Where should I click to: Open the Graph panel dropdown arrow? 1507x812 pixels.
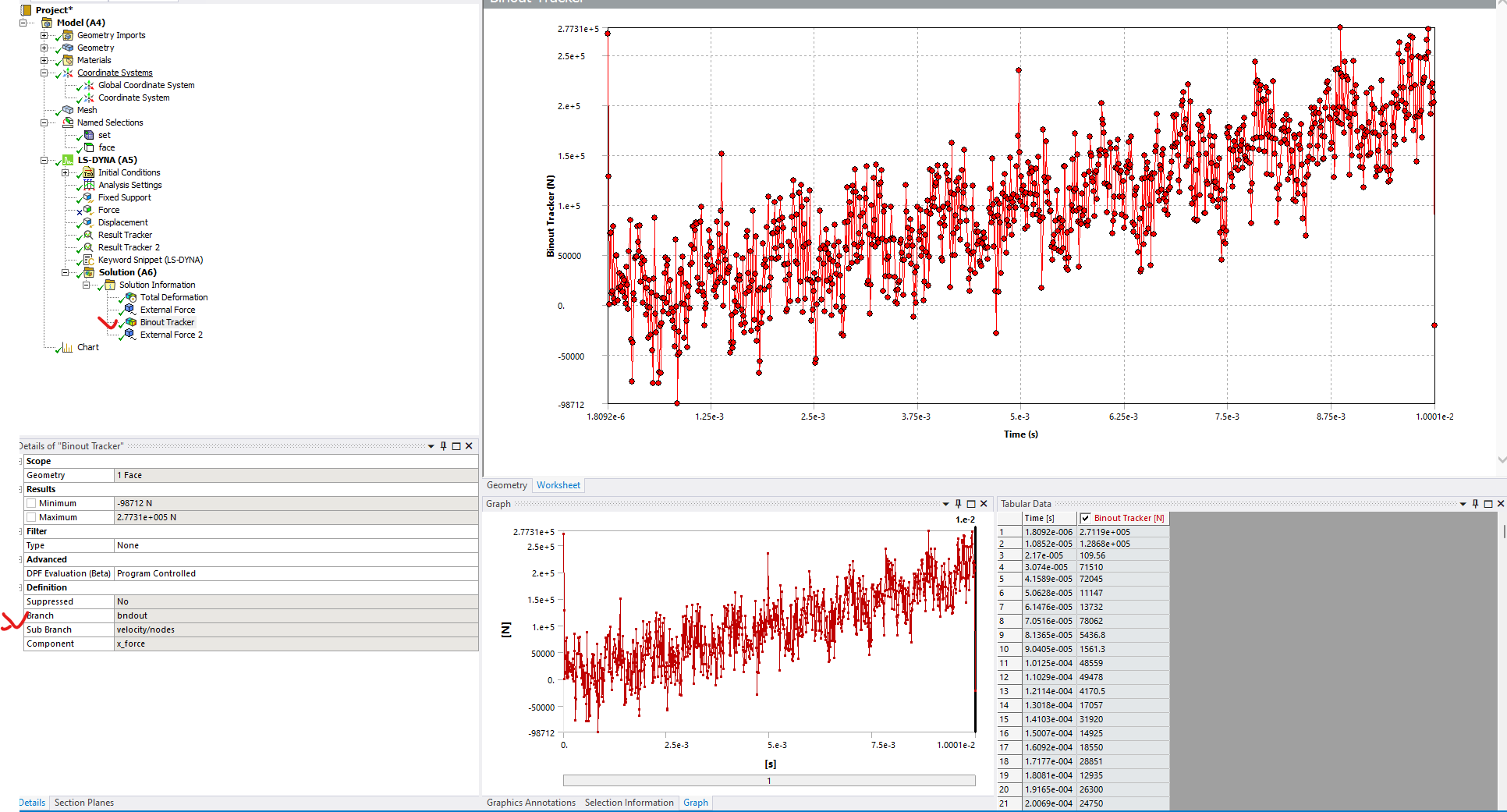click(945, 504)
